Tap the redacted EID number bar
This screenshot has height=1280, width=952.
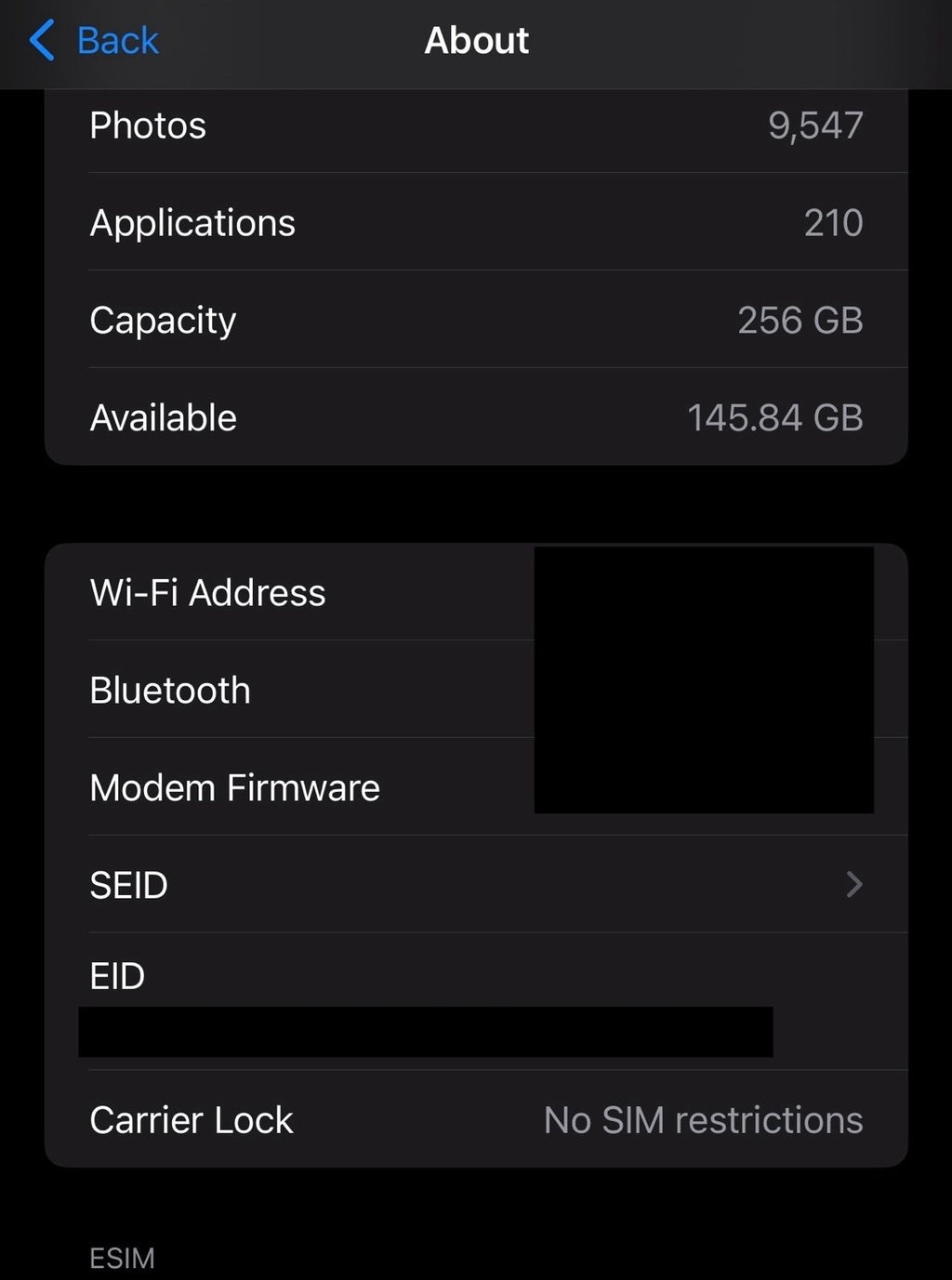click(x=425, y=1032)
